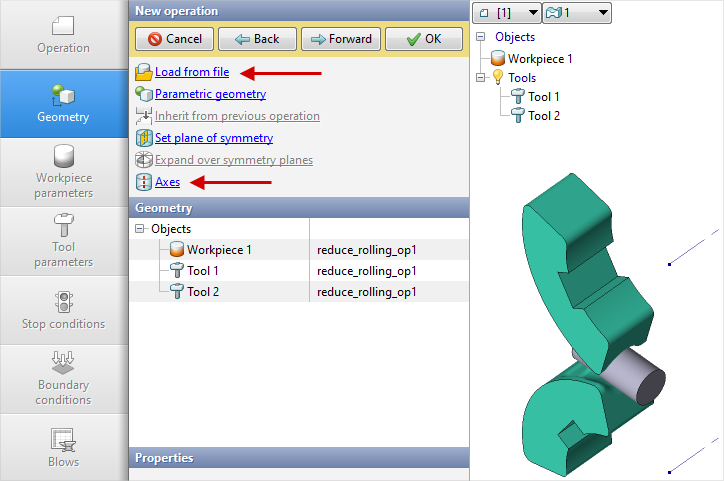Click the Set plane of symmetry icon
Viewport: 724px width, 481px height.
pyautogui.click(x=144, y=138)
